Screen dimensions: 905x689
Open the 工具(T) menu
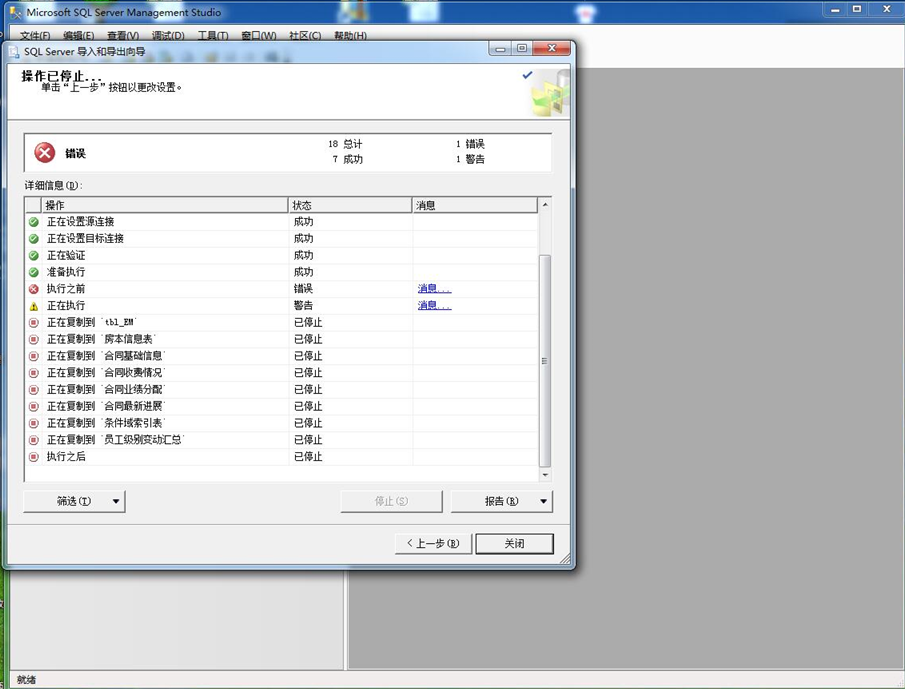pyautogui.click(x=213, y=36)
